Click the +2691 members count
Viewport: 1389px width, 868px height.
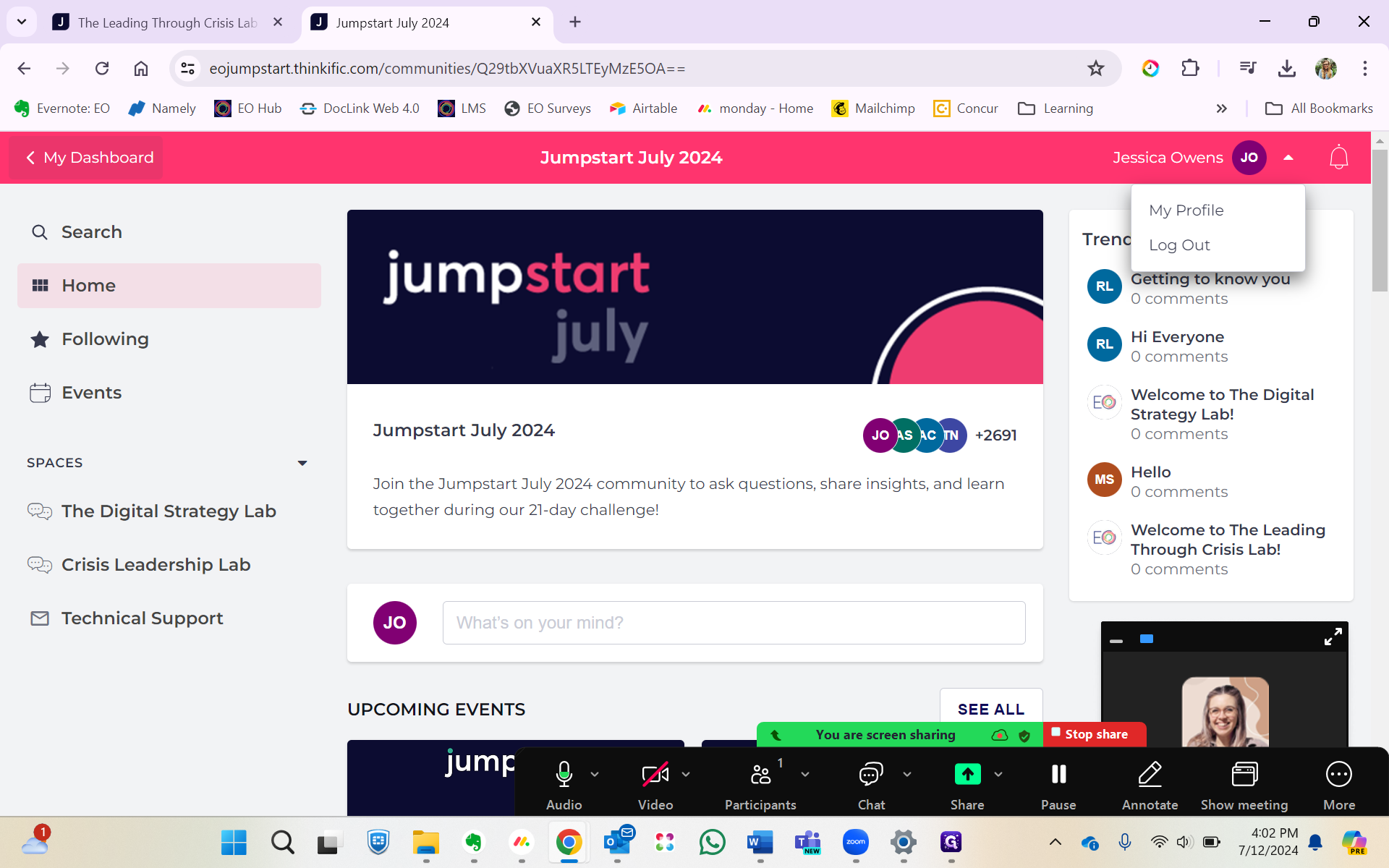tap(995, 435)
